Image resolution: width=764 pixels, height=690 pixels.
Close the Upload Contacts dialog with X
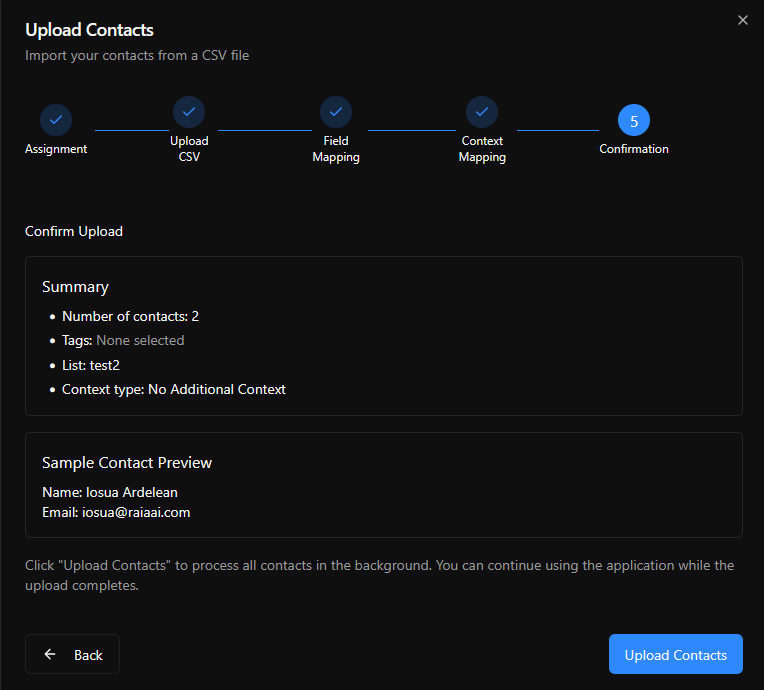click(x=742, y=20)
